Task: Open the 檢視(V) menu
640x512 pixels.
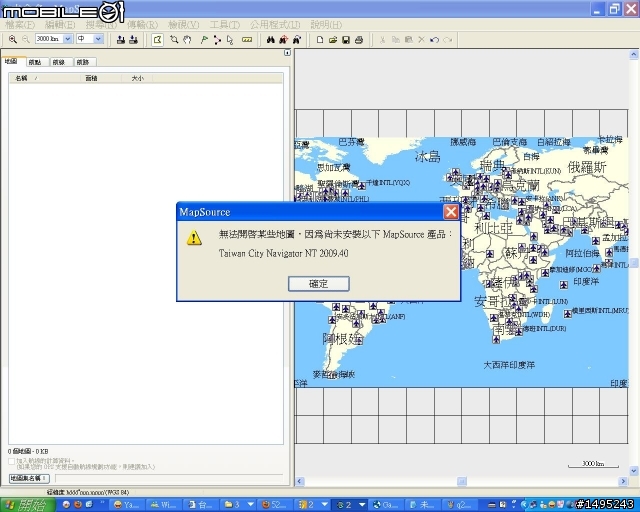Action: (x=184, y=25)
